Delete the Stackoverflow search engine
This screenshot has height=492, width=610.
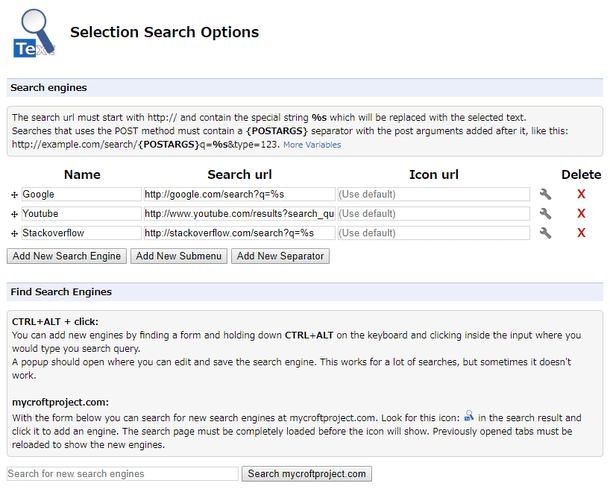pyautogui.click(x=581, y=233)
